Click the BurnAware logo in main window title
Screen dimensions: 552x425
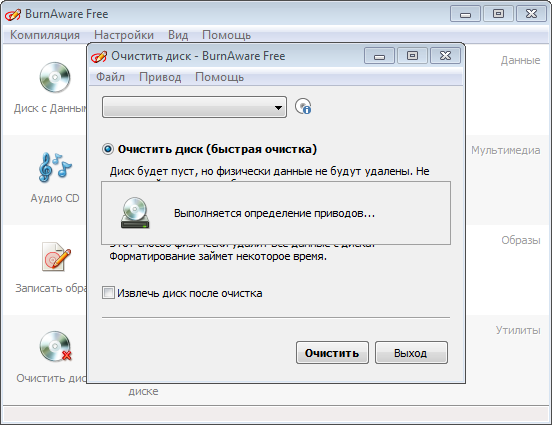[13, 14]
